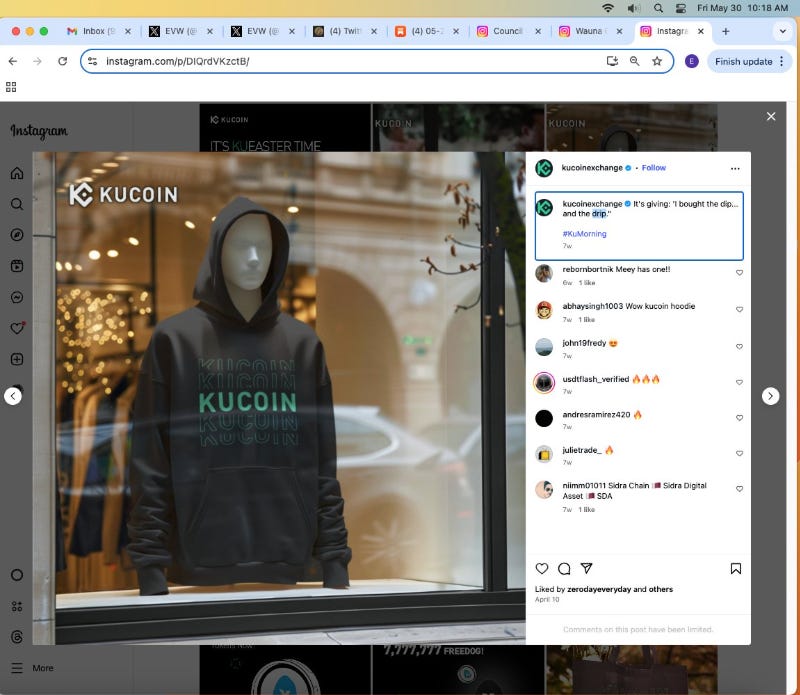Open the #KuMorning hashtag link

[584, 234]
